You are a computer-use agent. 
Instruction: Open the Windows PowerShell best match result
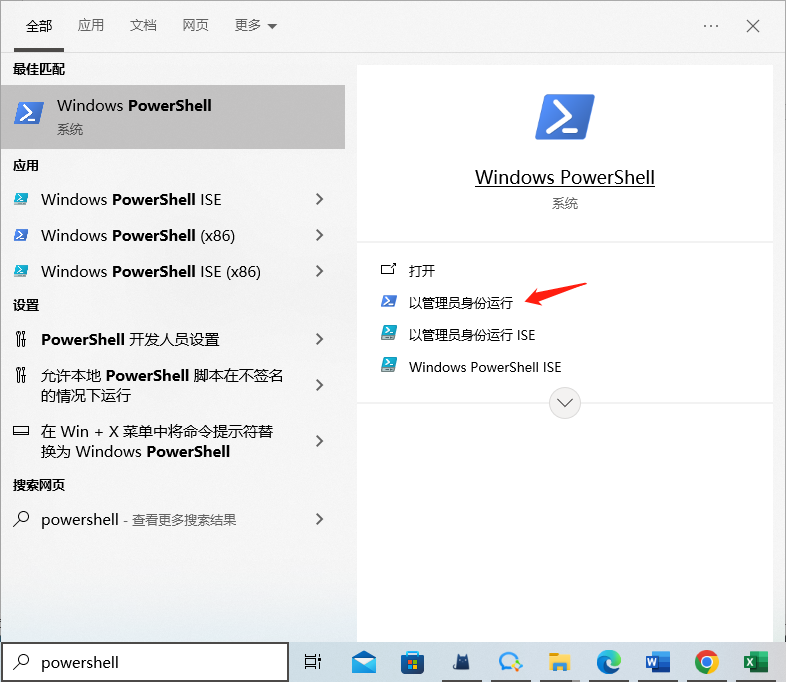click(x=173, y=117)
